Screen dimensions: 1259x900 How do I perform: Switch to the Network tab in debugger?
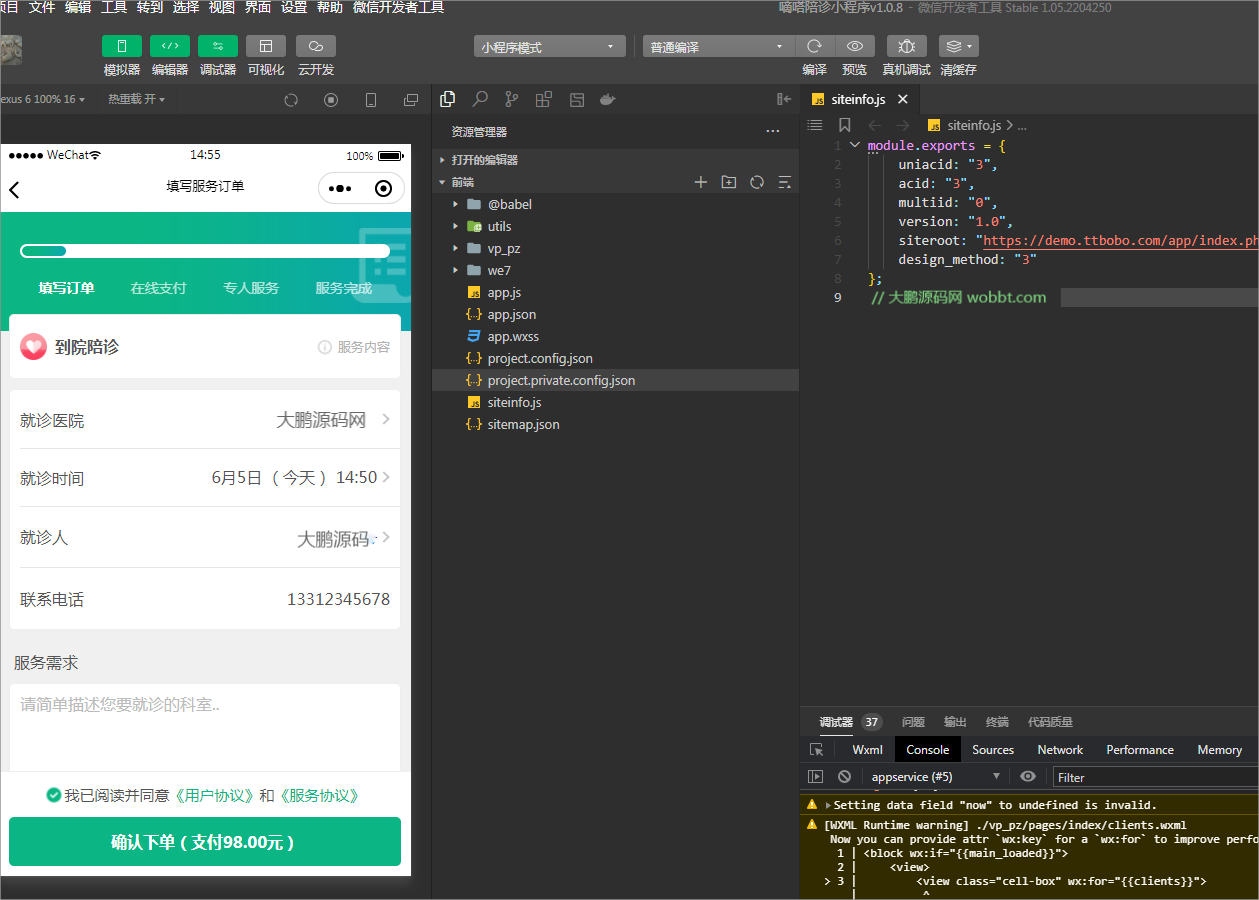[1059, 749]
